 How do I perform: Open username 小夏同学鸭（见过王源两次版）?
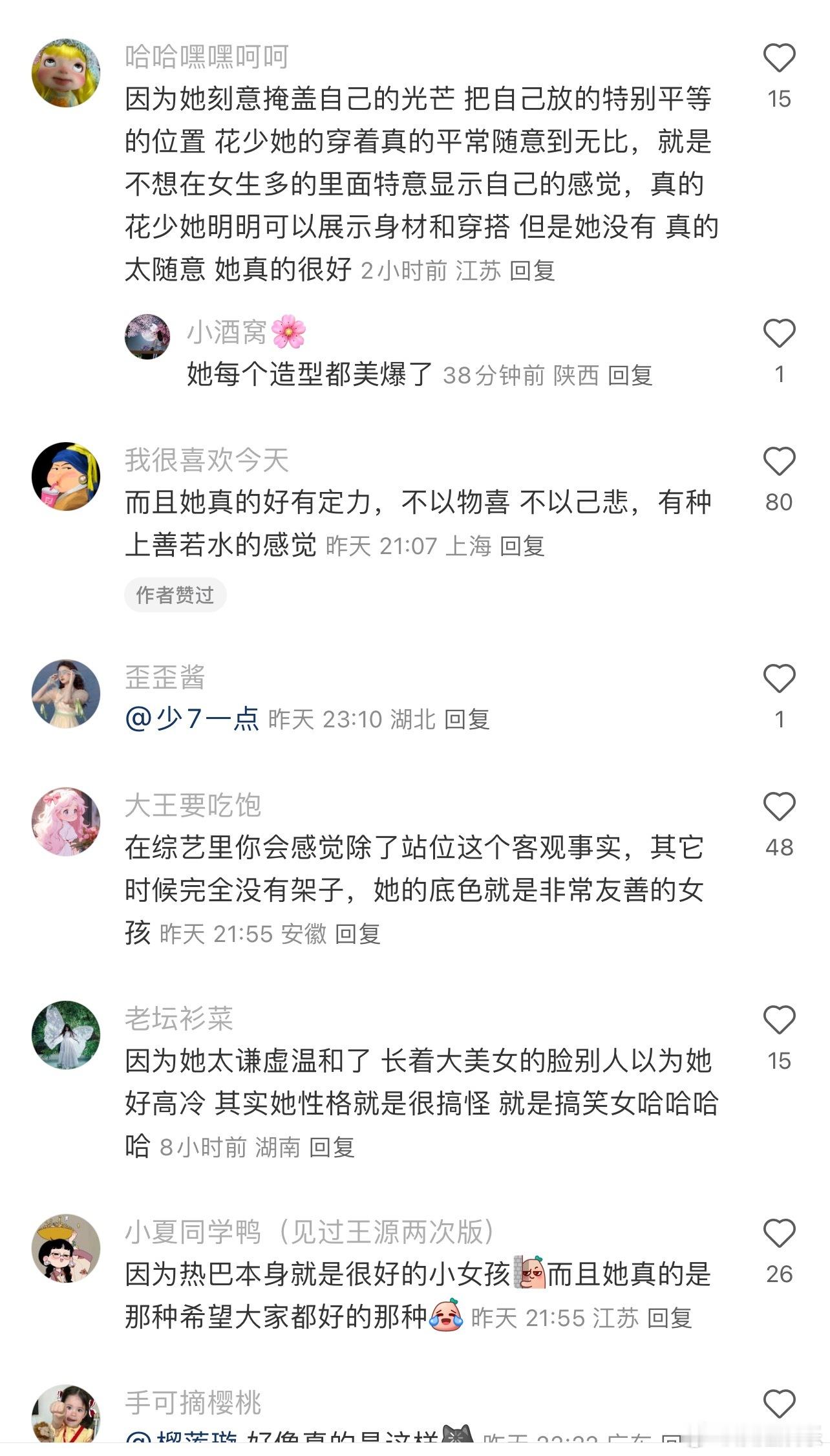point(311,1232)
